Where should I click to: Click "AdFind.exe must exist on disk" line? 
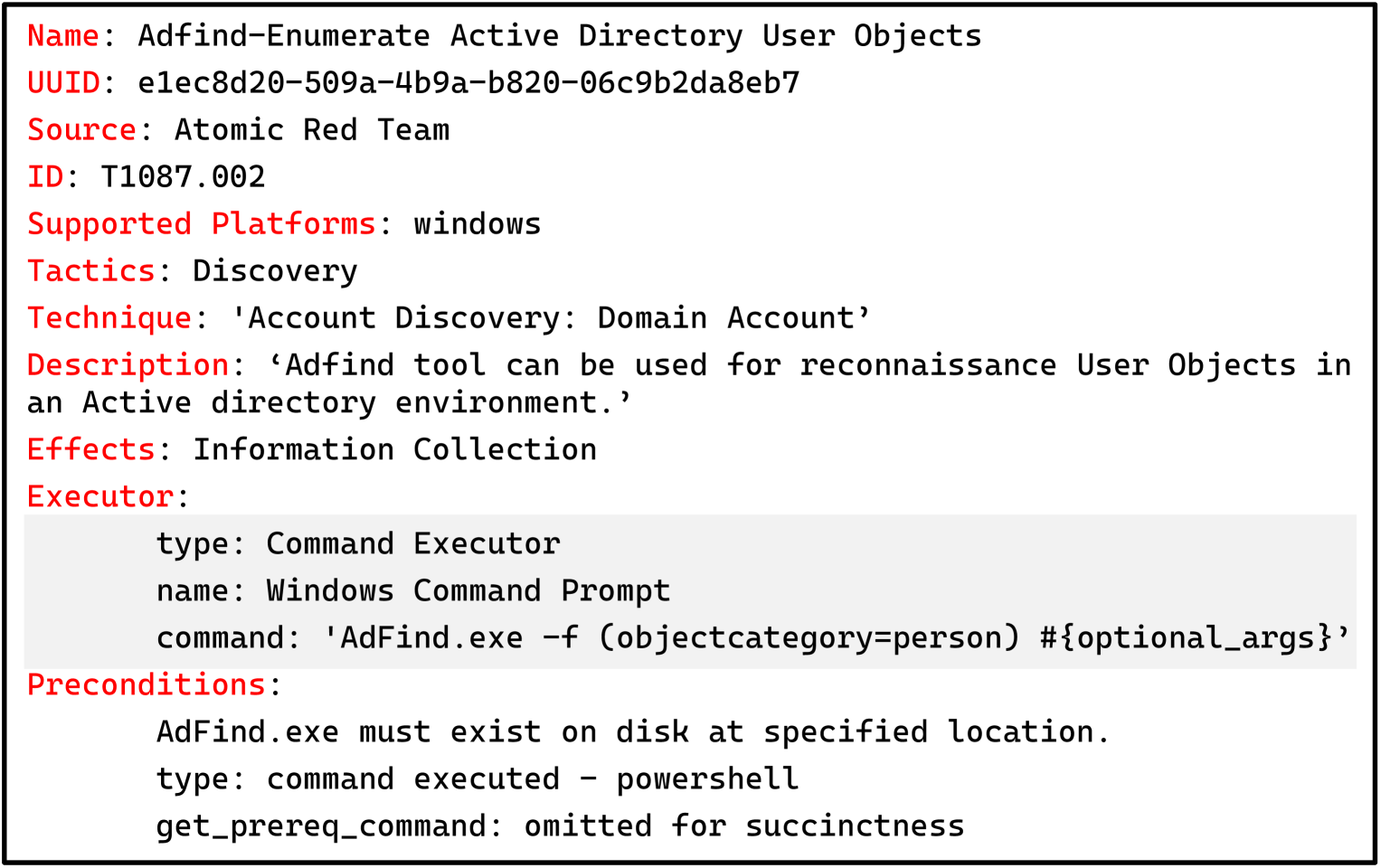(x=632, y=732)
